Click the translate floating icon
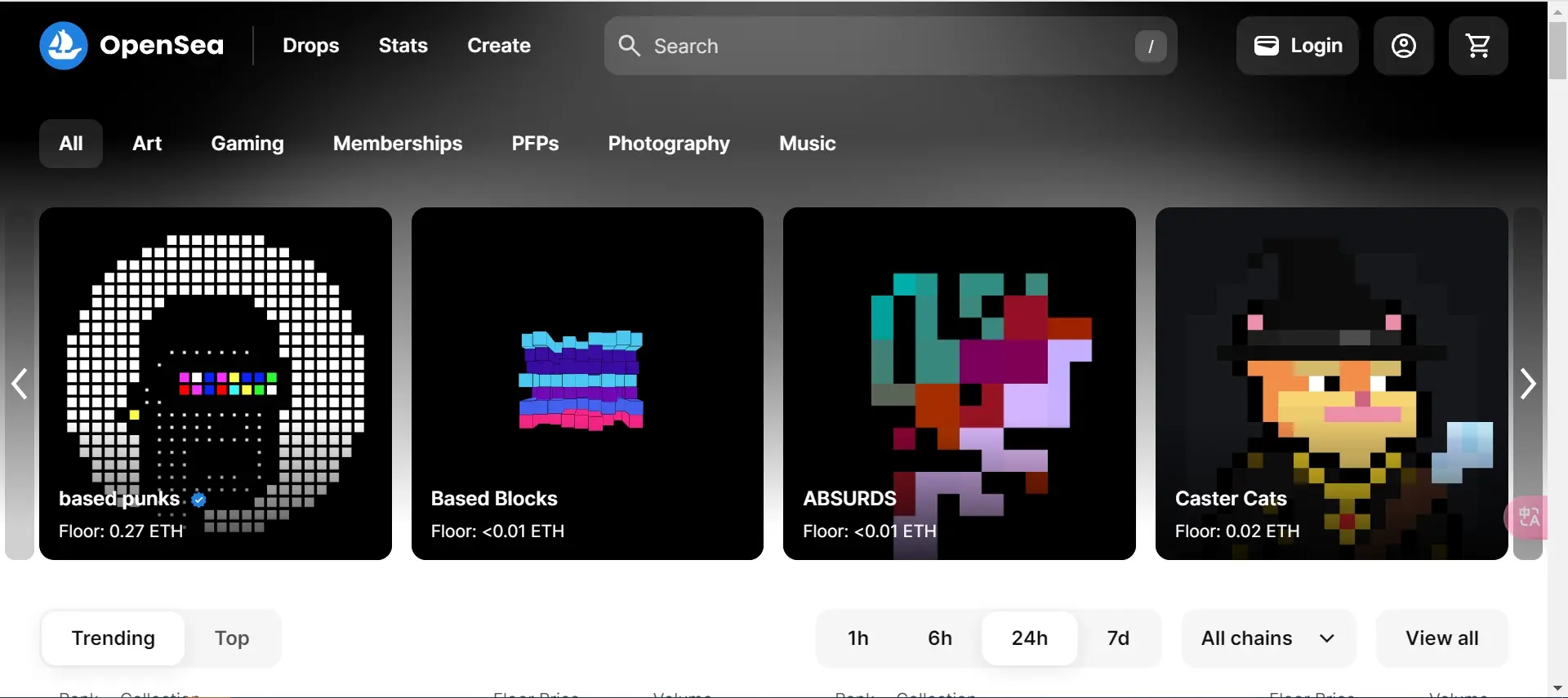 [x=1529, y=517]
